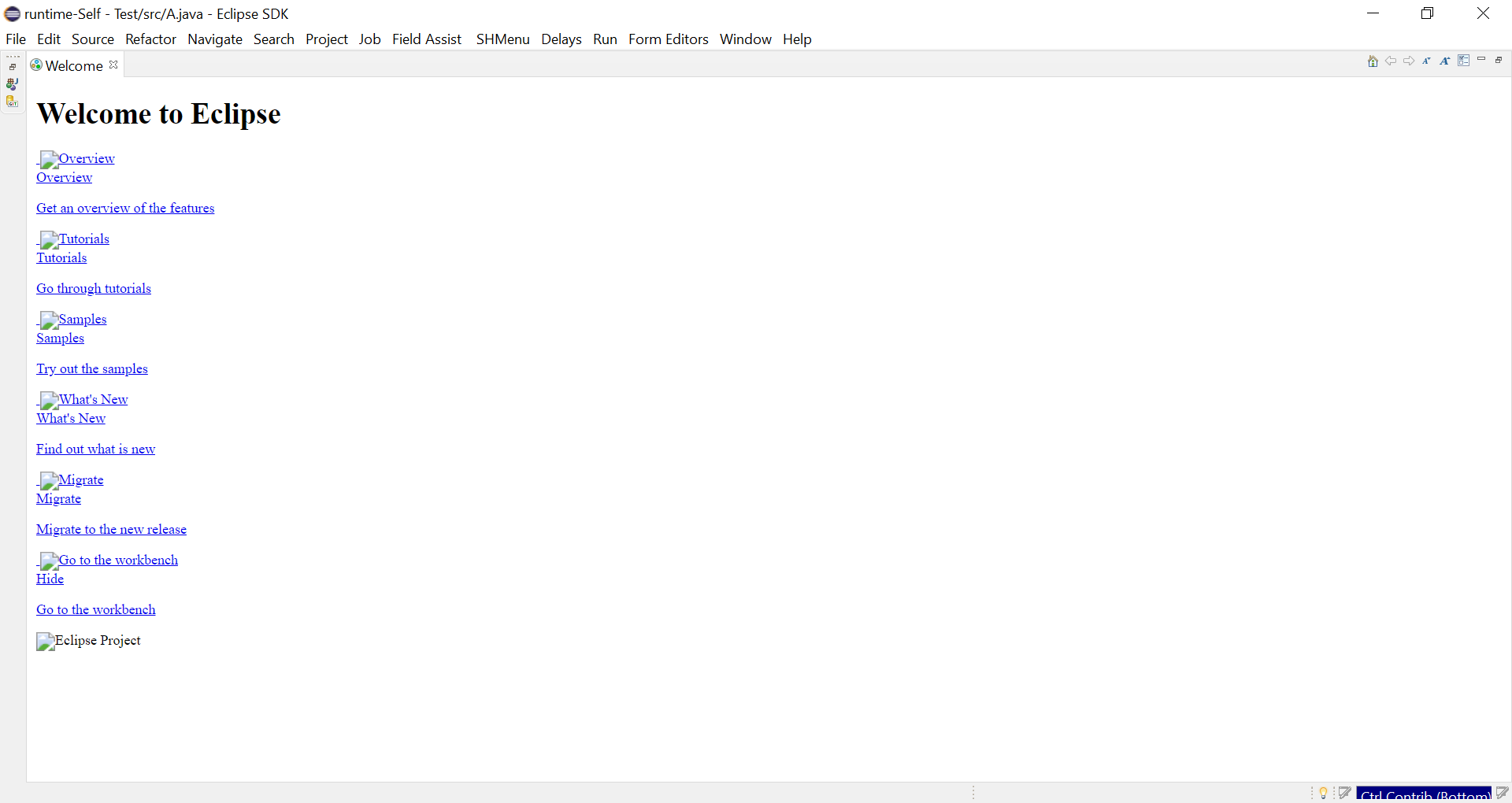Close the Welcome tab
Image resolution: width=1512 pixels, height=803 pixels.
coord(113,65)
